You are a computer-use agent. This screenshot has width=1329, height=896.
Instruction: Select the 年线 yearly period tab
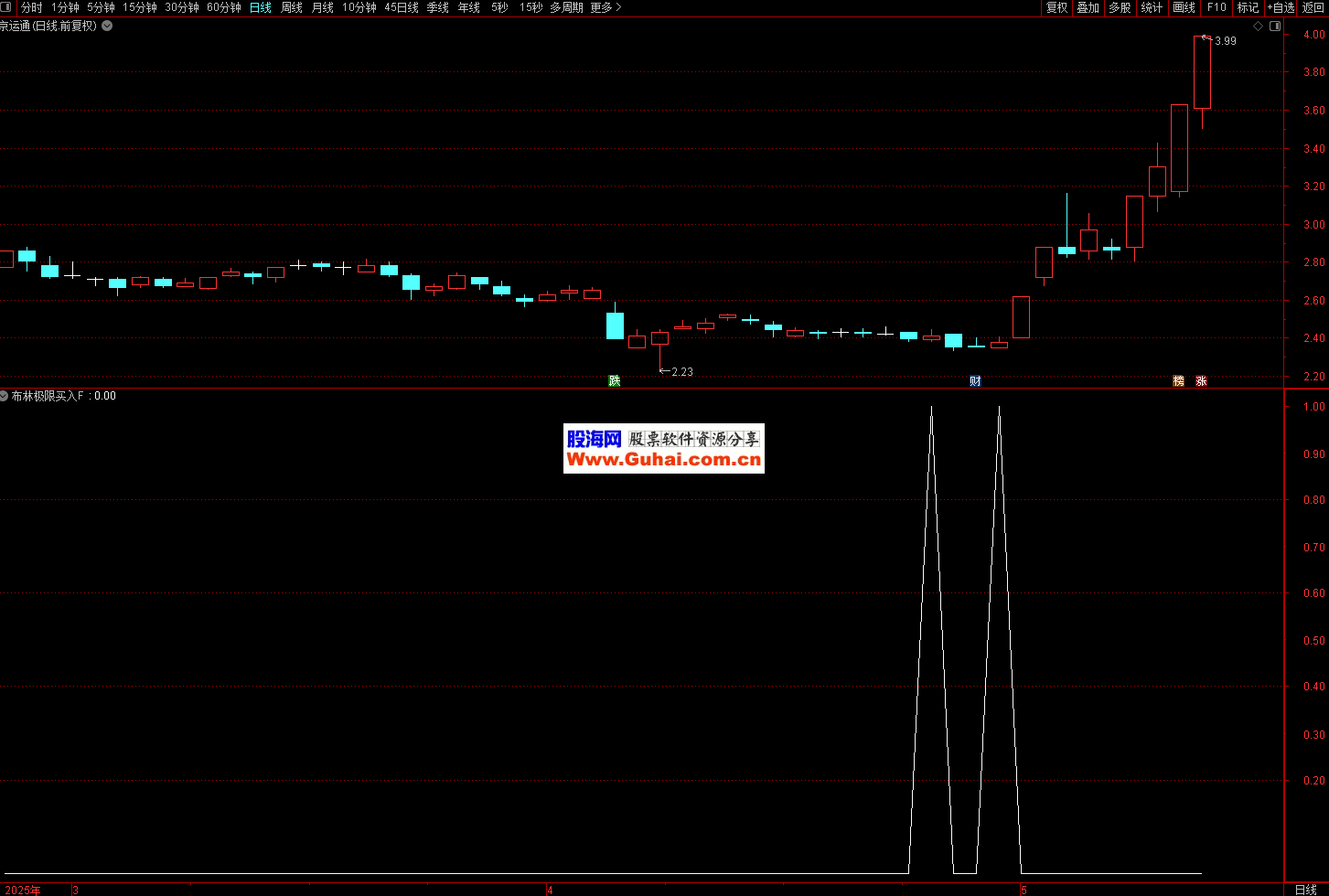tap(469, 7)
